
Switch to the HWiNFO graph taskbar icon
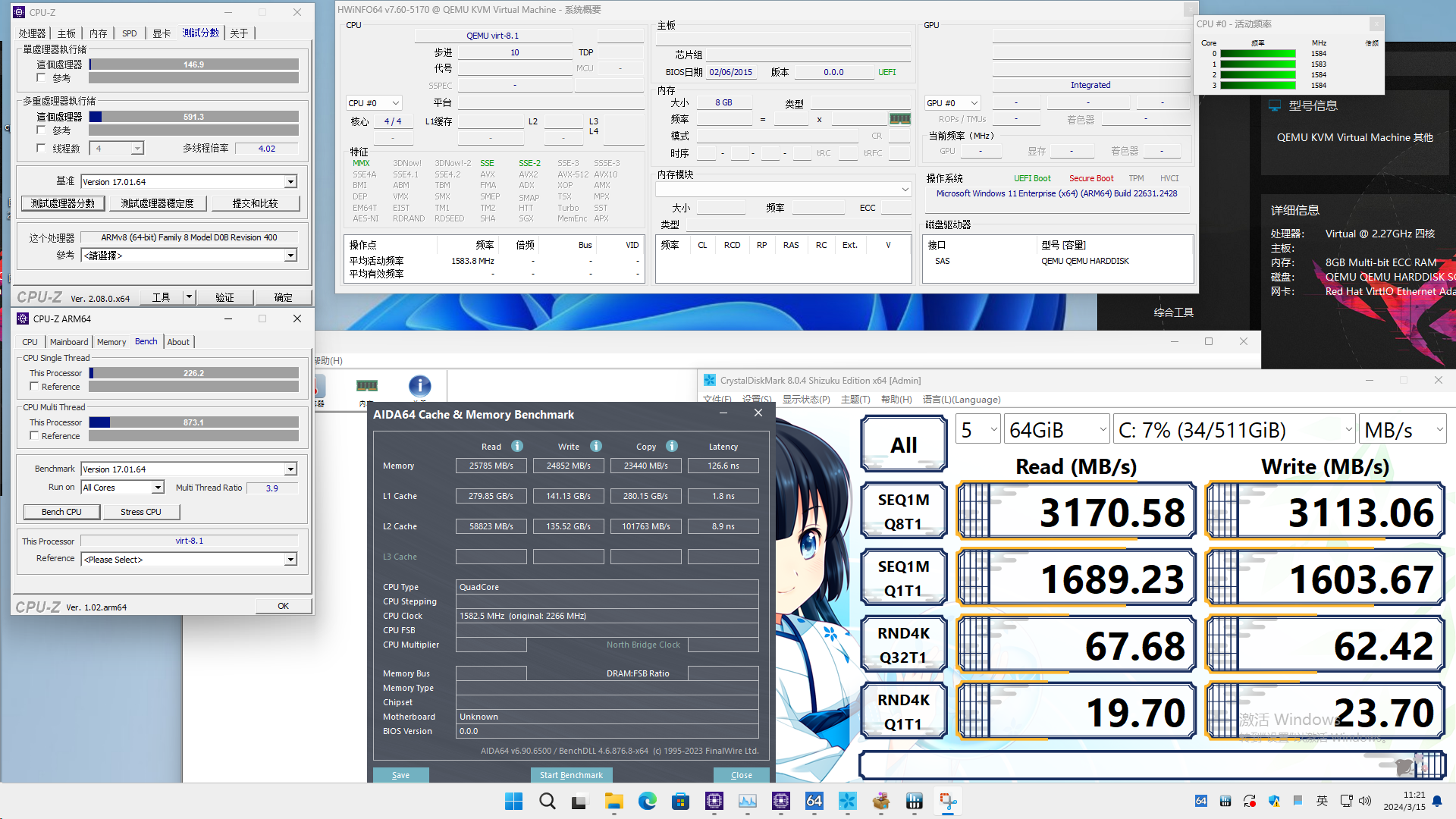click(x=747, y=801)
